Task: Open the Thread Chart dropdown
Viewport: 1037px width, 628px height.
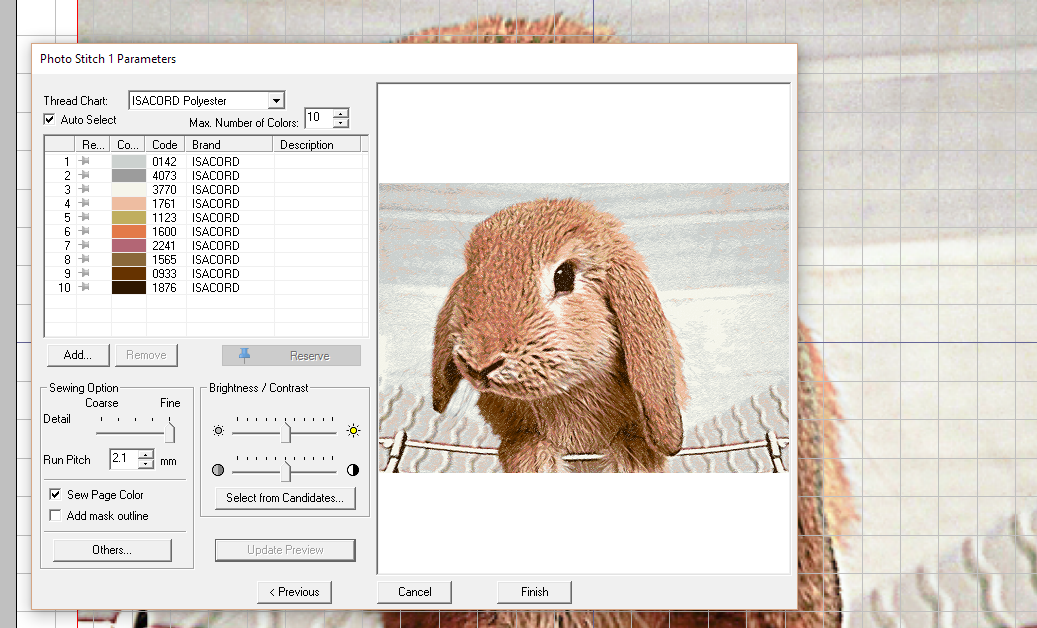Action: point(277,101)
